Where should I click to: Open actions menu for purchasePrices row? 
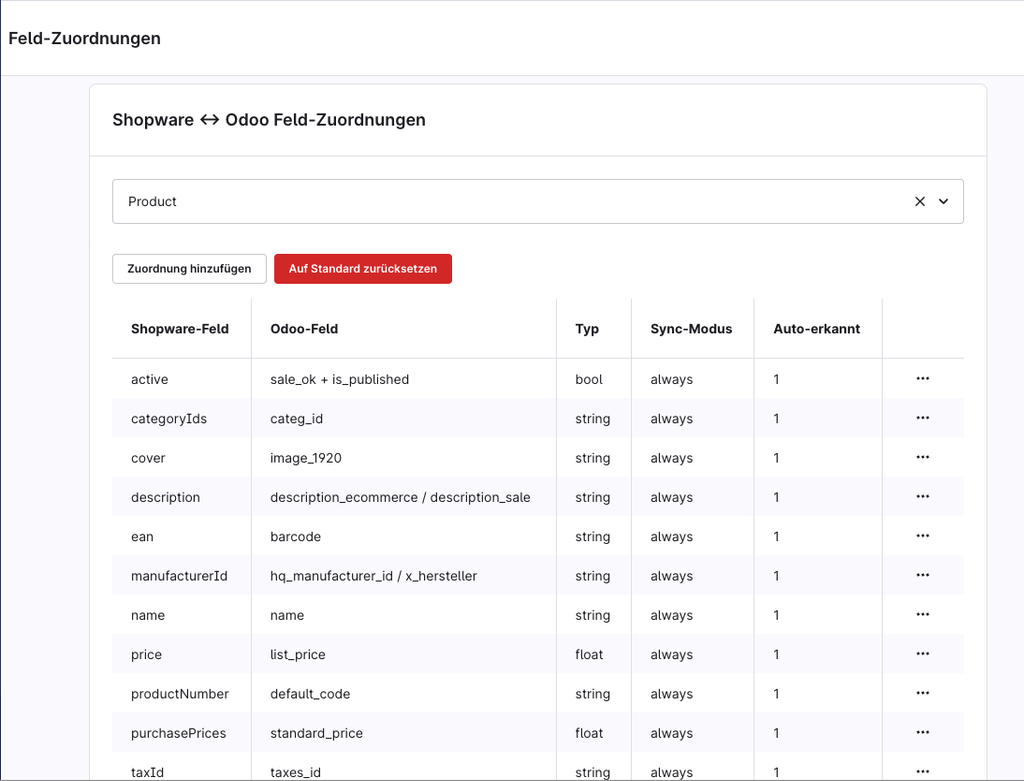(x=922, y=733)
